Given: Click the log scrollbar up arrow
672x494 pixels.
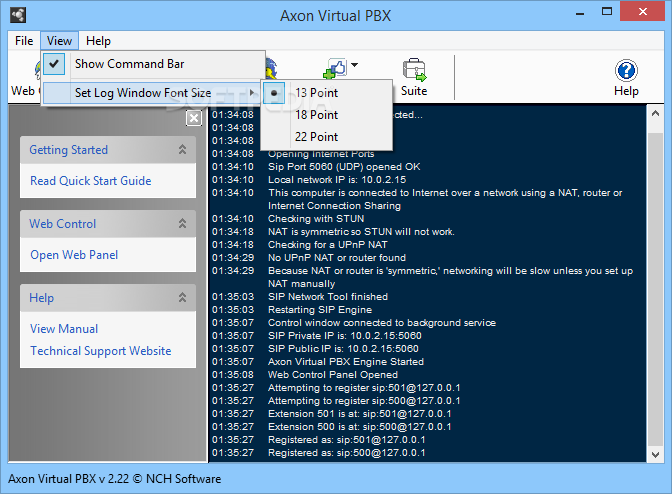Looking at the screenshot, I should 655,114.
